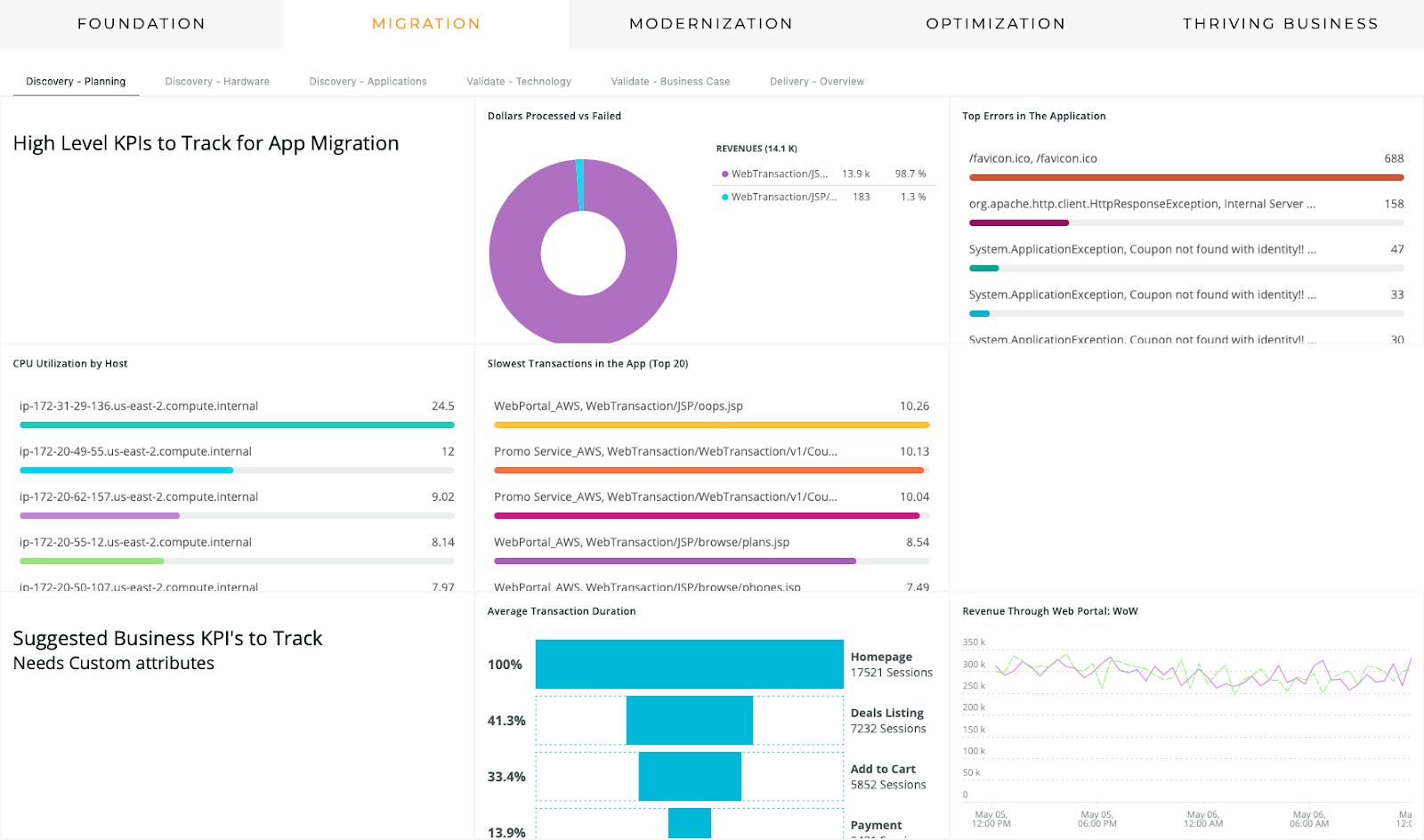Select host ip-172-20-49-55.us-east-2.compute.internal
1424x840 pixels.
tap(237, 459)
